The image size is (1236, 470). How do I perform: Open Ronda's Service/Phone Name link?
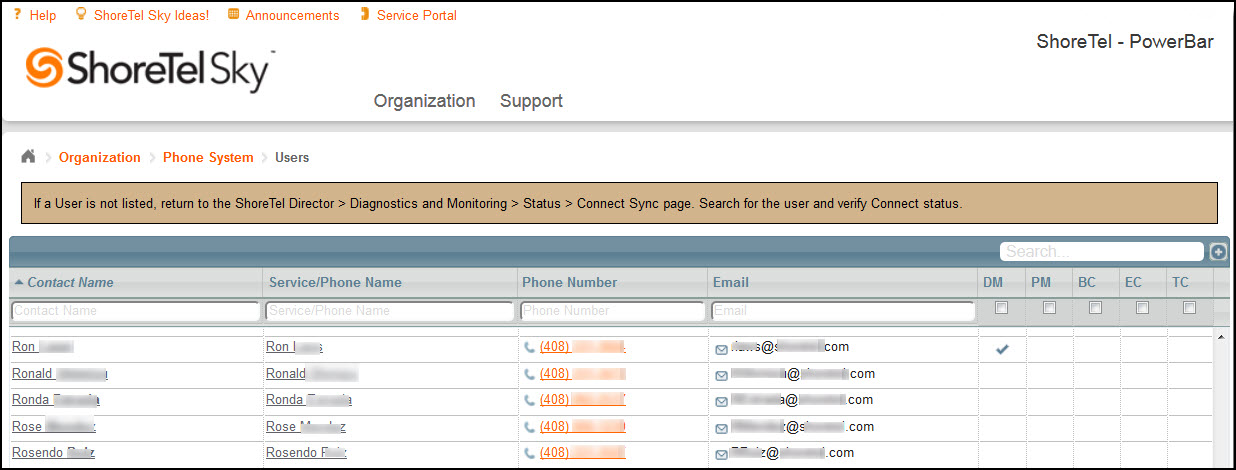[309, 399]
